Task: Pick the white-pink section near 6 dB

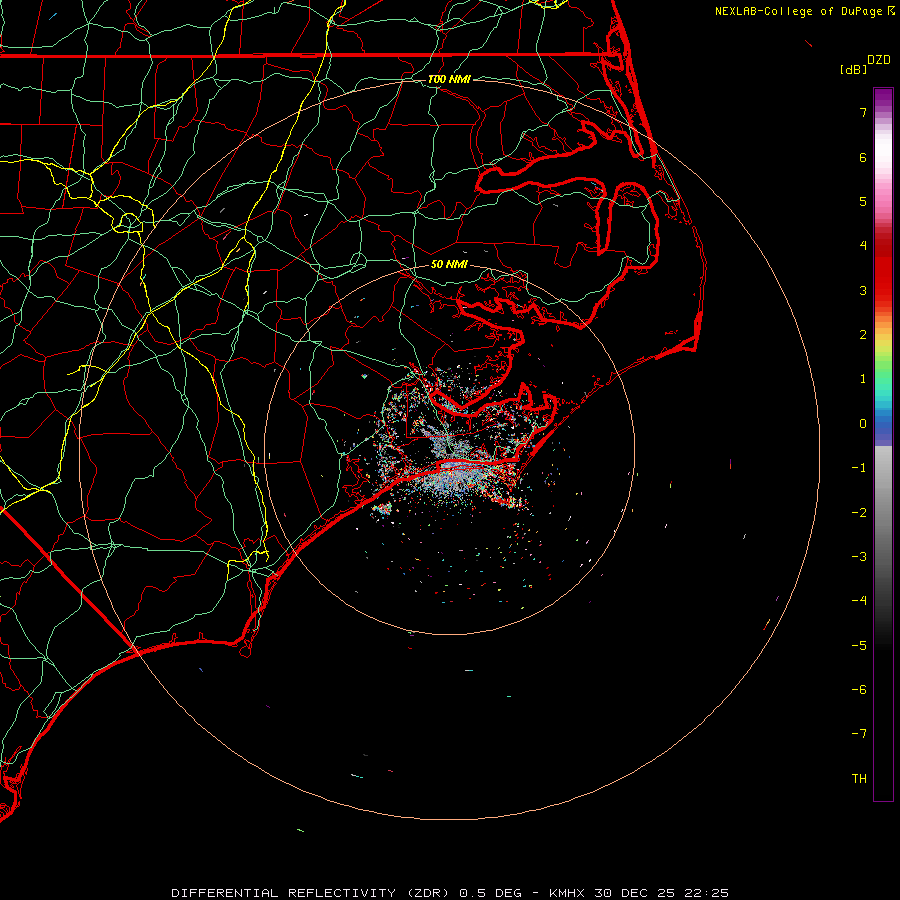Action: (x=883, y=160)
